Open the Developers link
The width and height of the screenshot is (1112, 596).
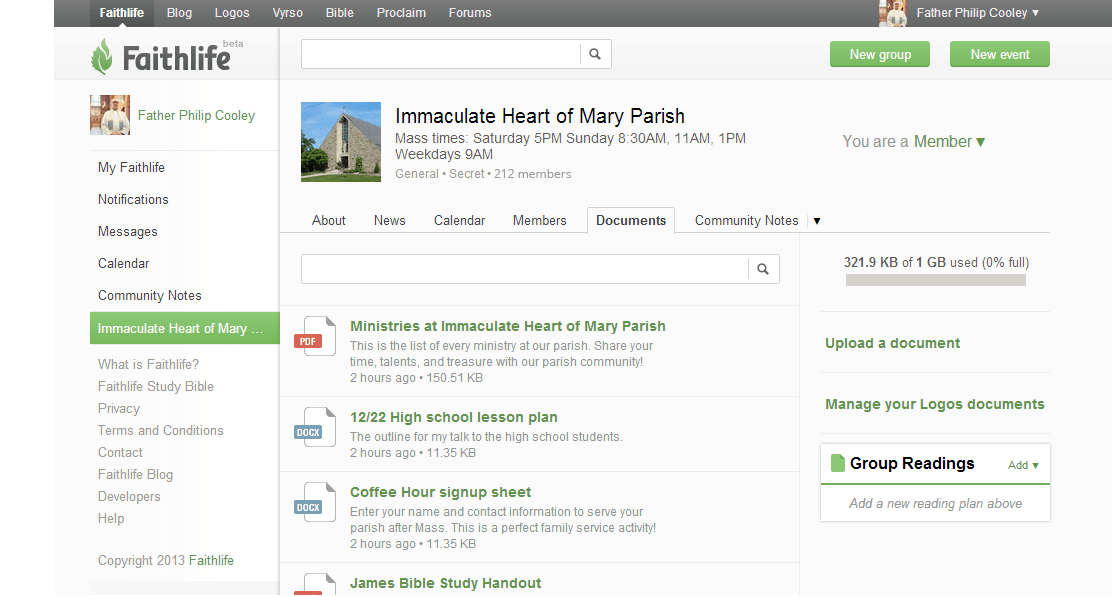(x=129, y=497)
